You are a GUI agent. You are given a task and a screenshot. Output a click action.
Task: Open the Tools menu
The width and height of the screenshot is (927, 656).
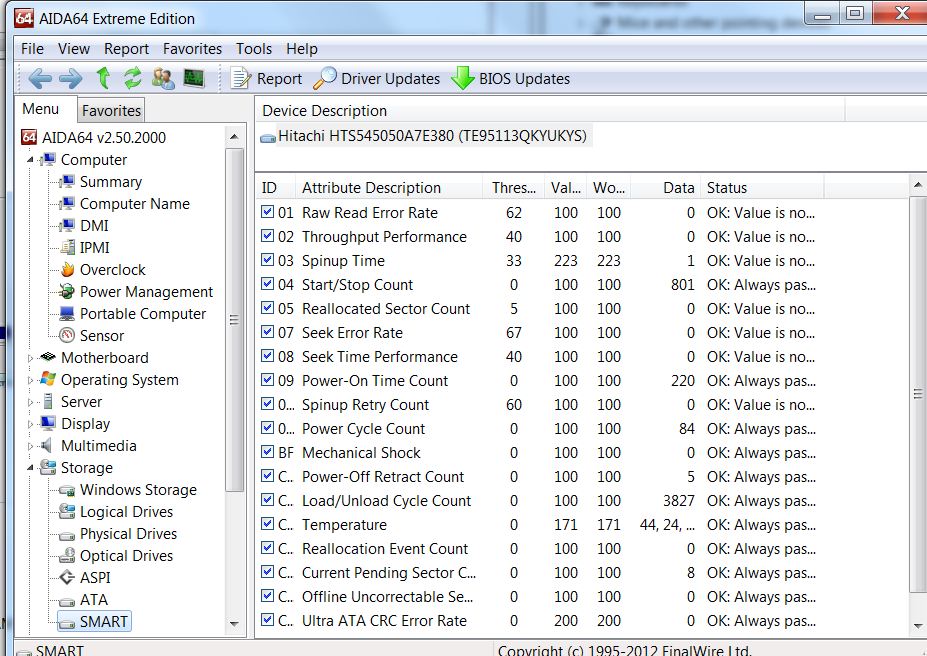254,48
